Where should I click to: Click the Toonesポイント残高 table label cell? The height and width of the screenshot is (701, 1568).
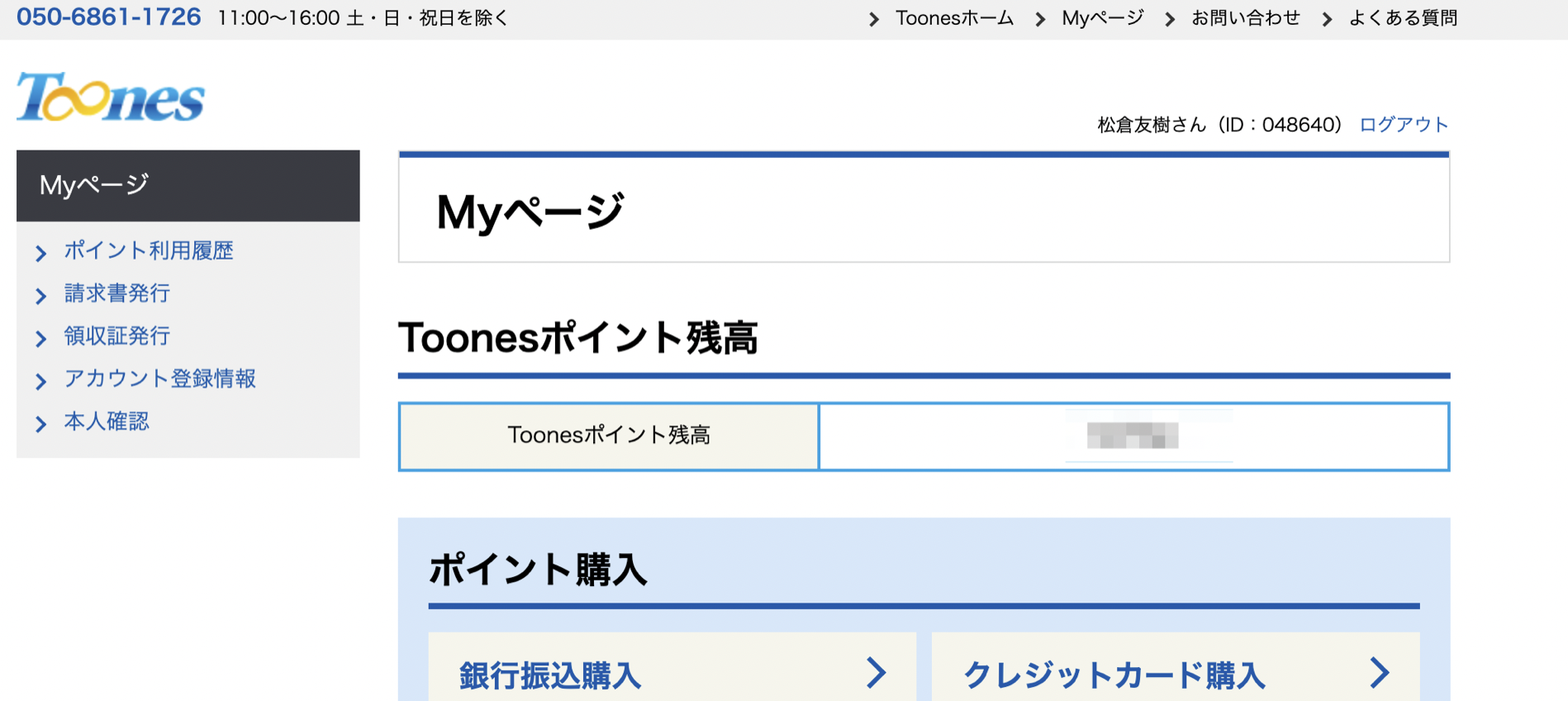point(609,436)
